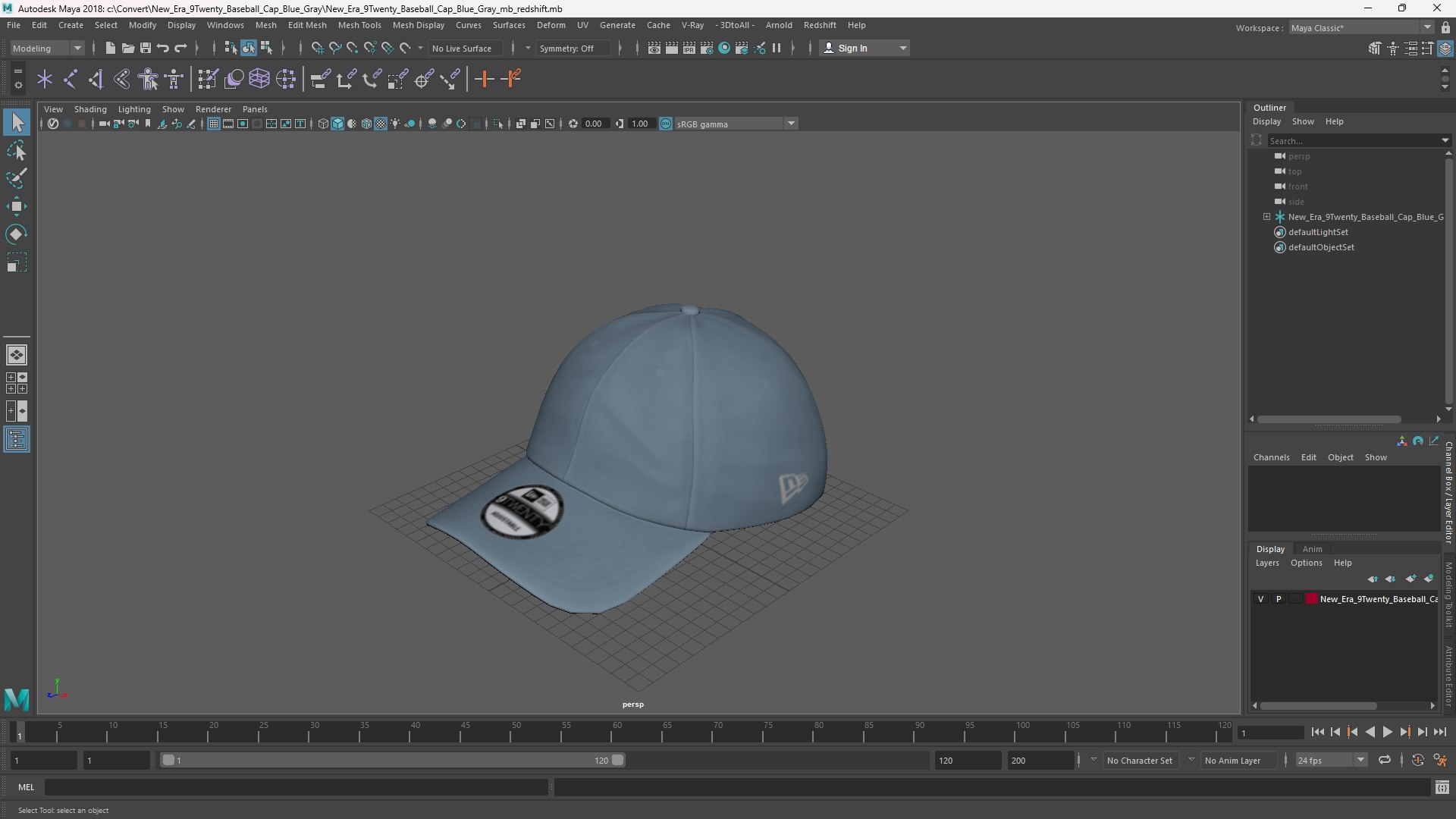Switch to the Anim layer tab
The height and width of the screenshot is (819, 1456).
(1312, 549)
